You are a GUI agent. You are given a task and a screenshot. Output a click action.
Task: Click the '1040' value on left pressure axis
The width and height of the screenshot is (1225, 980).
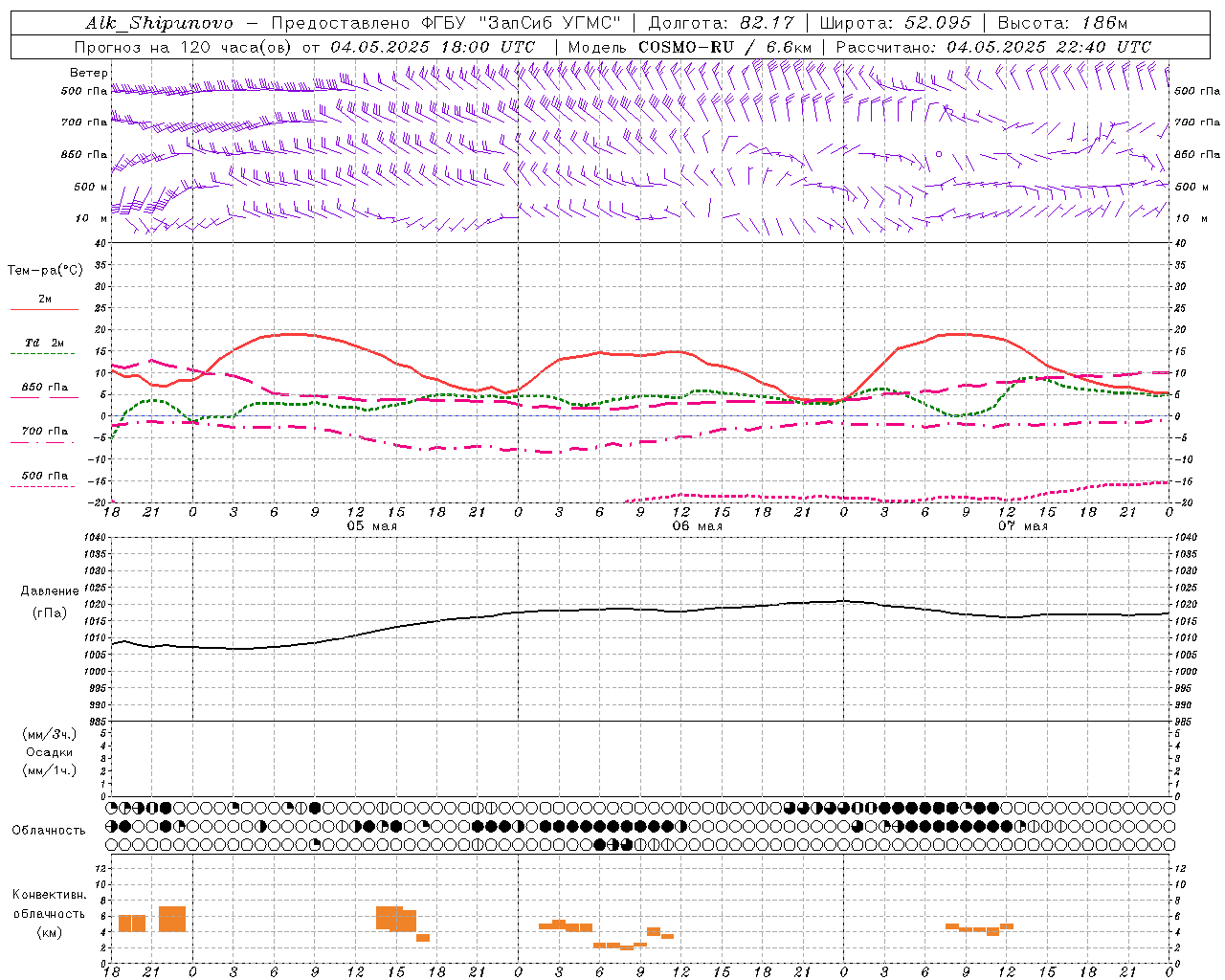tap(93, 538)
